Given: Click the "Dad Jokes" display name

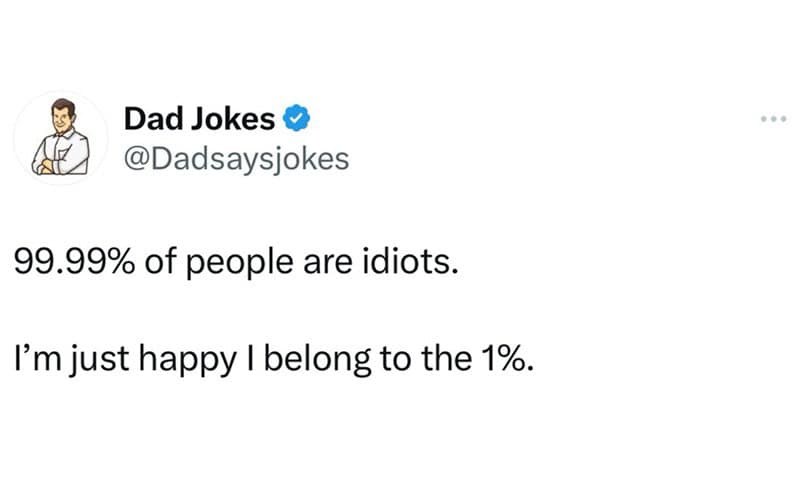Looking at the screenshot, I should click(199, 120).
